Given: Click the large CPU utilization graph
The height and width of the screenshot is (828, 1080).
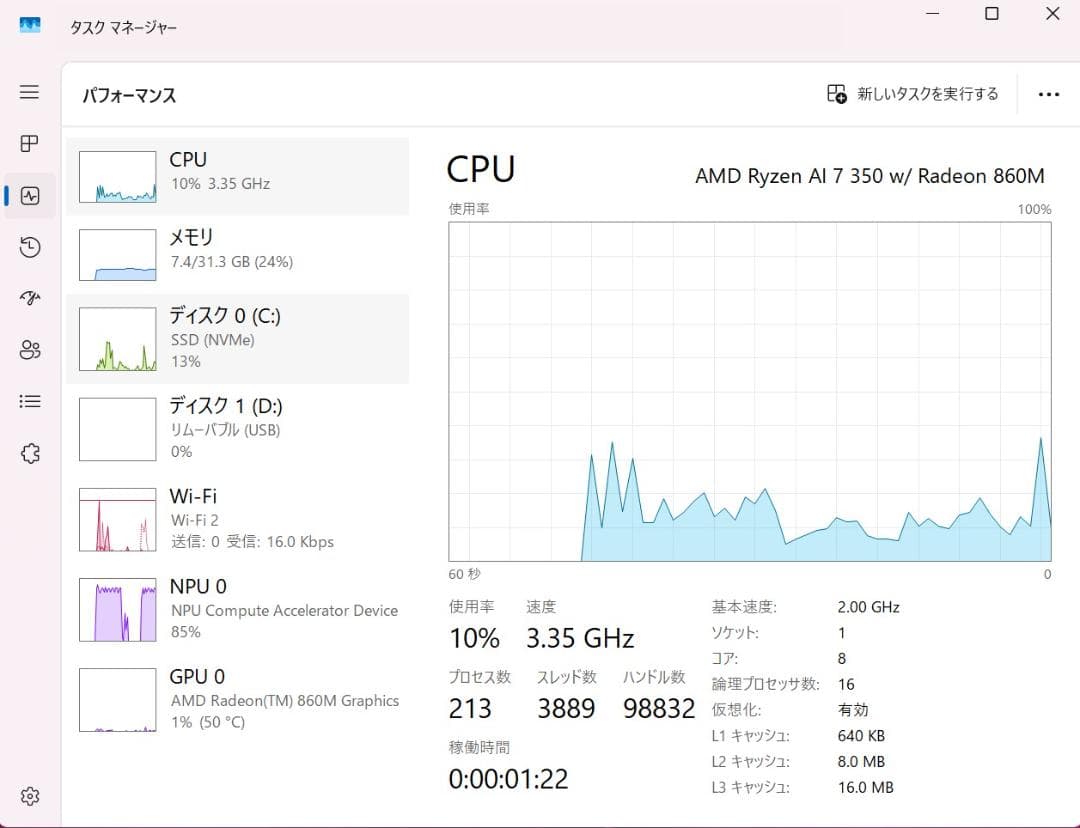Looking at the screenshot, I should point(750,390).
